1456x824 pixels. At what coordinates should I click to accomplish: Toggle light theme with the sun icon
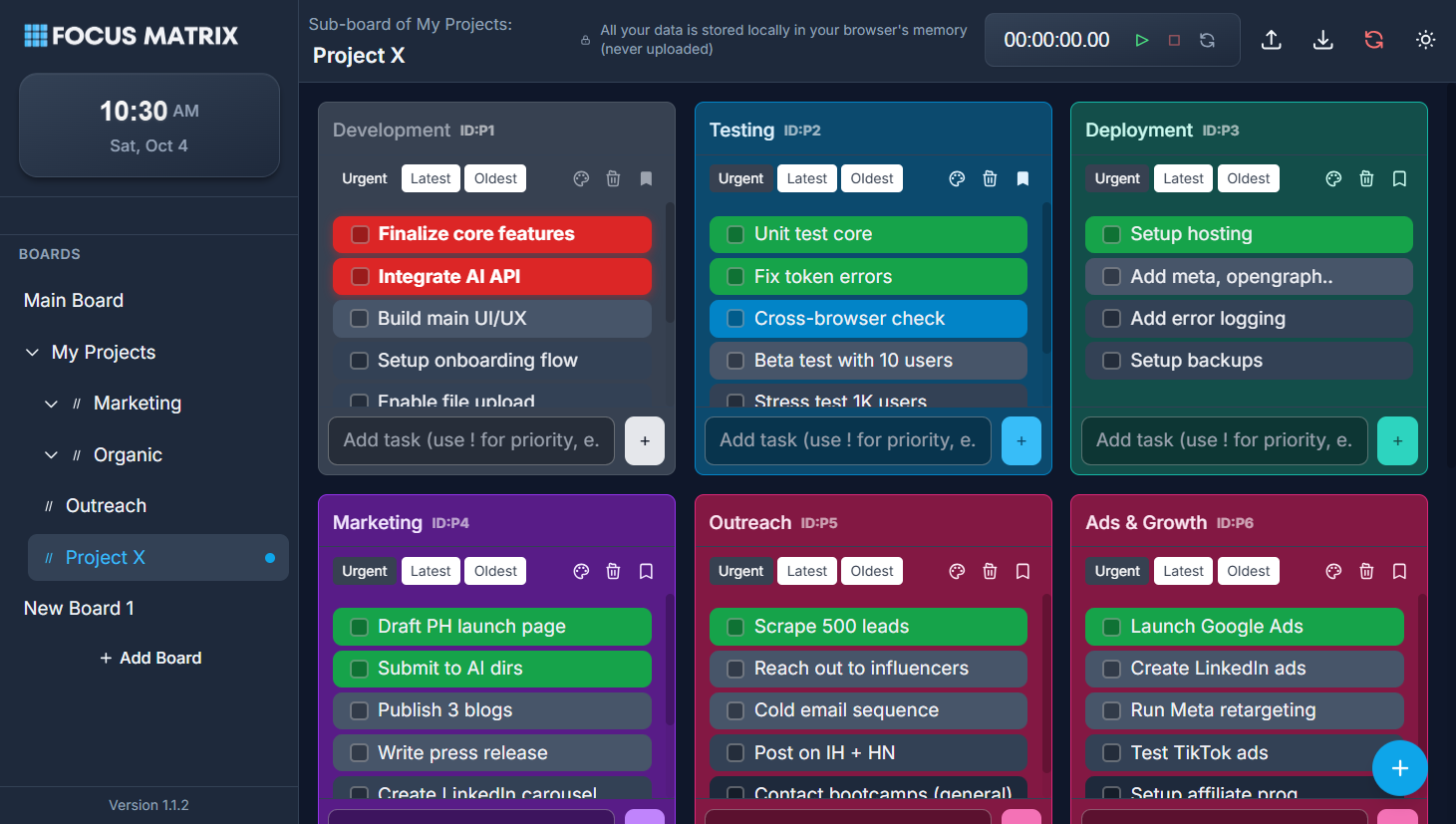point(1425,40)
